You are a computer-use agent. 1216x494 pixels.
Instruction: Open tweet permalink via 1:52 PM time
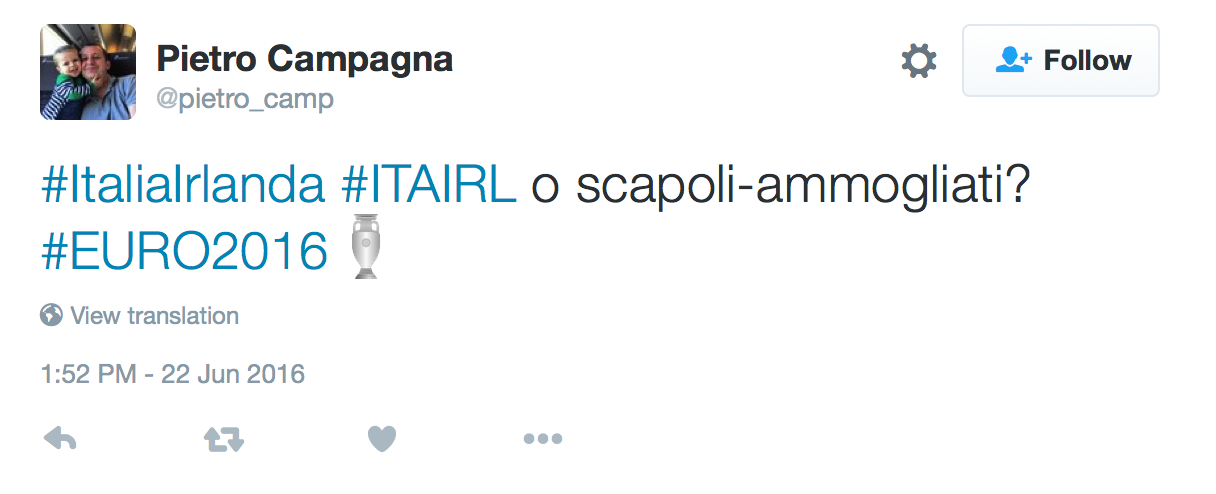pos(89,375)
